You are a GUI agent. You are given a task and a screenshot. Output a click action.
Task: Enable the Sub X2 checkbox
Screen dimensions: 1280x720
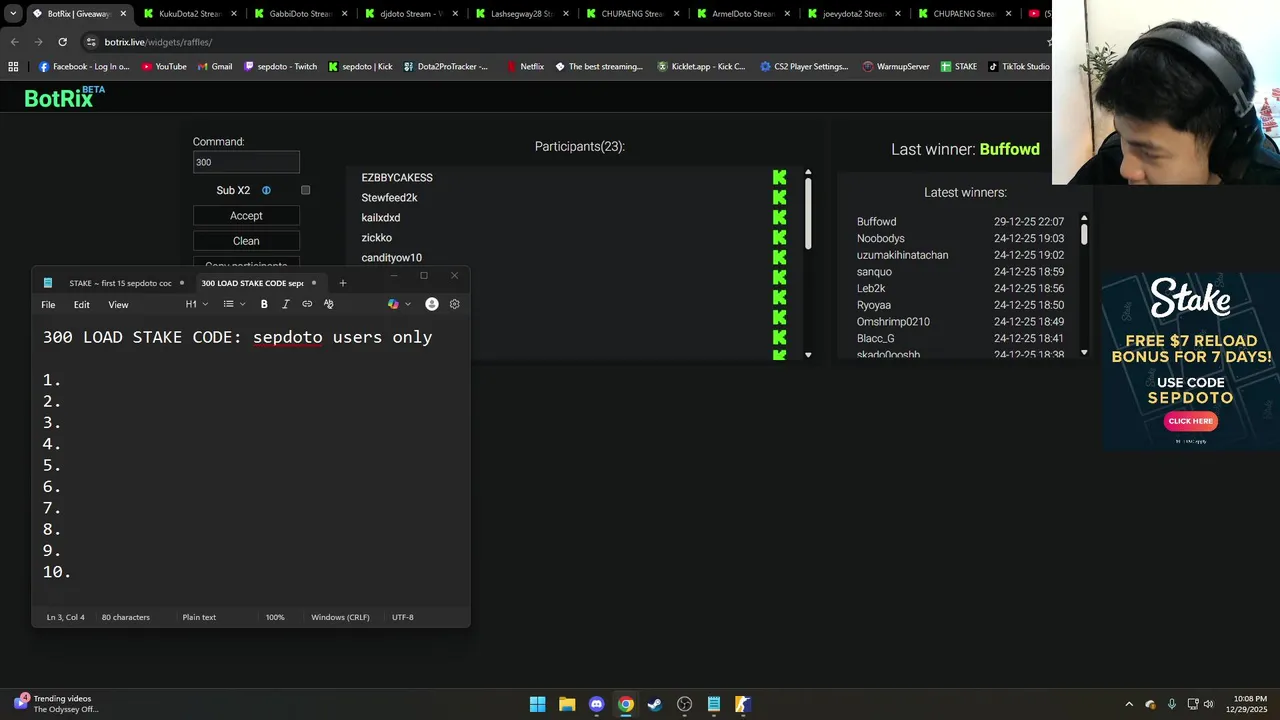(x=306, y=190)
